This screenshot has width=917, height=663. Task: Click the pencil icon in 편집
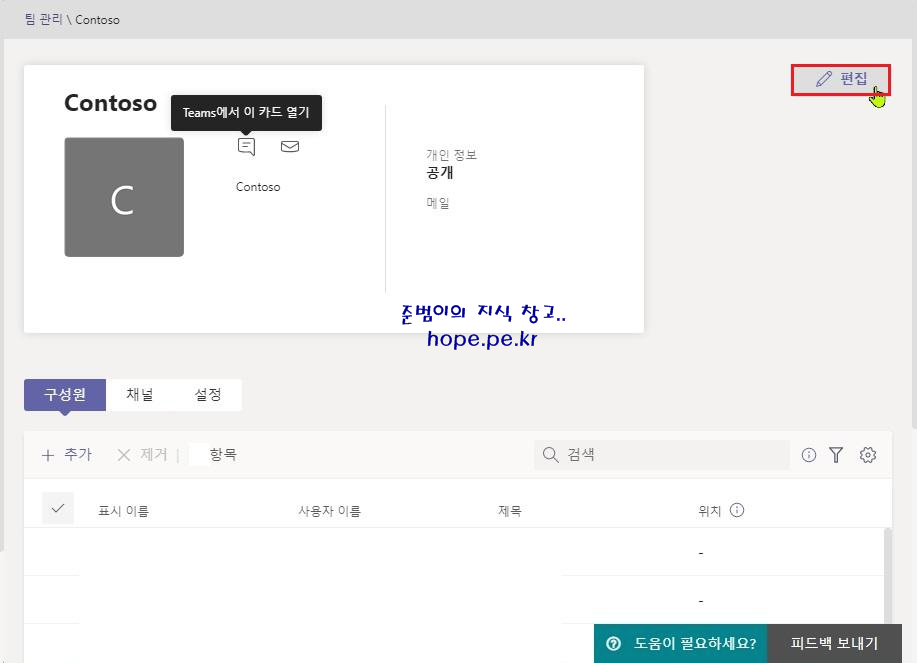click(x=823, y=79)
